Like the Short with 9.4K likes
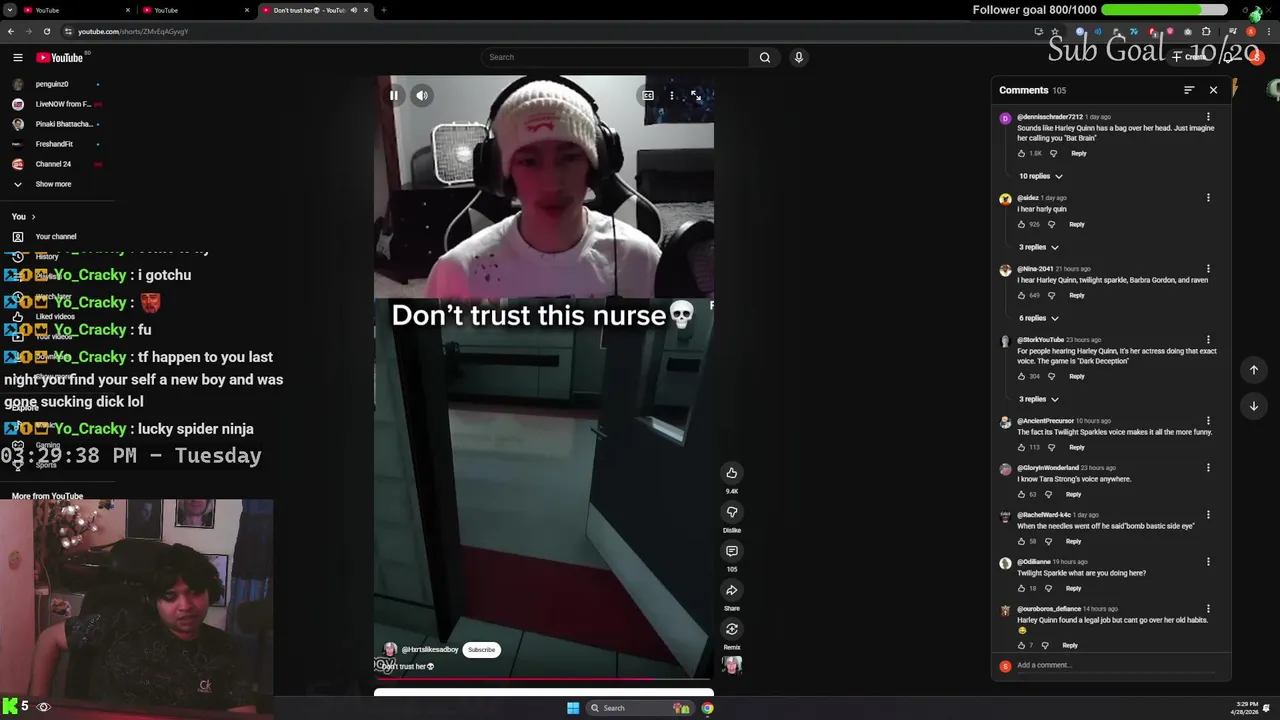This screenshot has width=1280, height=720. 732,473
